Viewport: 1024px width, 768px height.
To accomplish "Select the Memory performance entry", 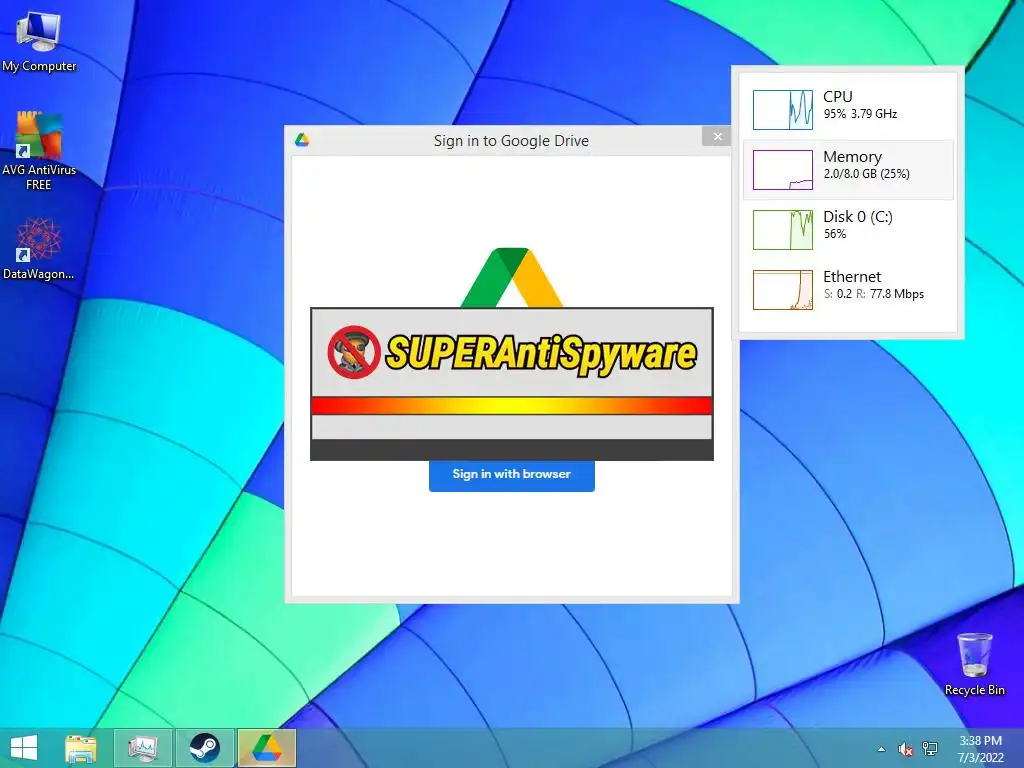I will 848,170.
